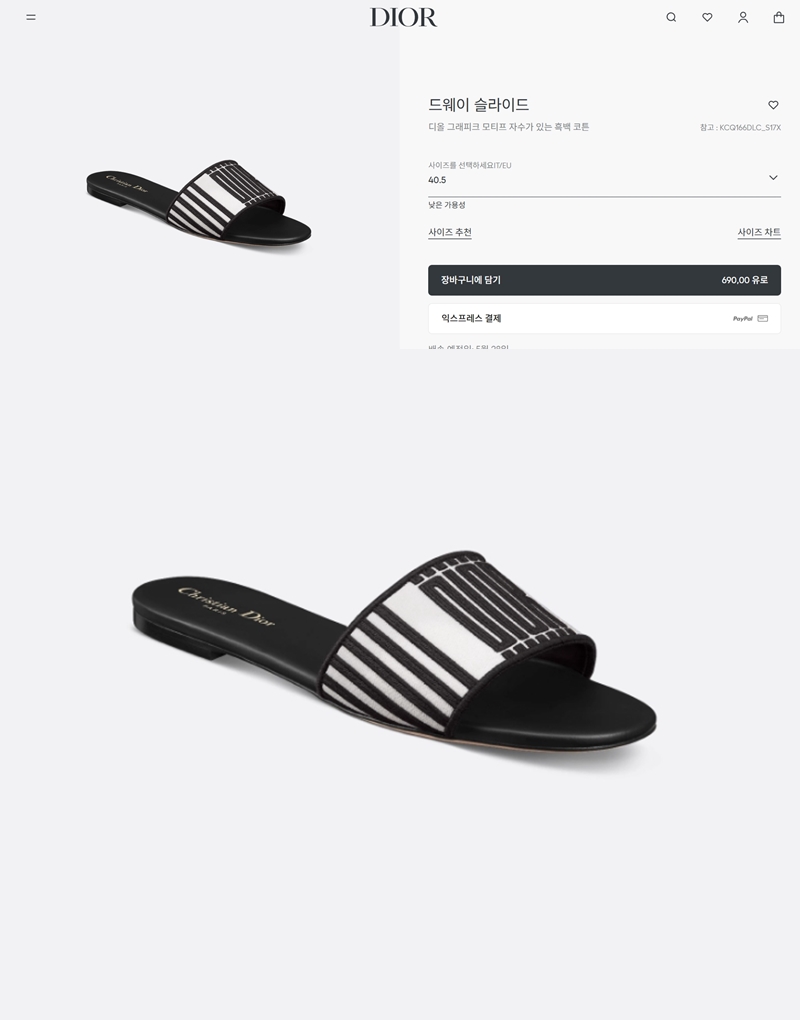This screenshot has width=800, height=1020.
Task: Select the small slide sandal image
Action: point(199,202)
